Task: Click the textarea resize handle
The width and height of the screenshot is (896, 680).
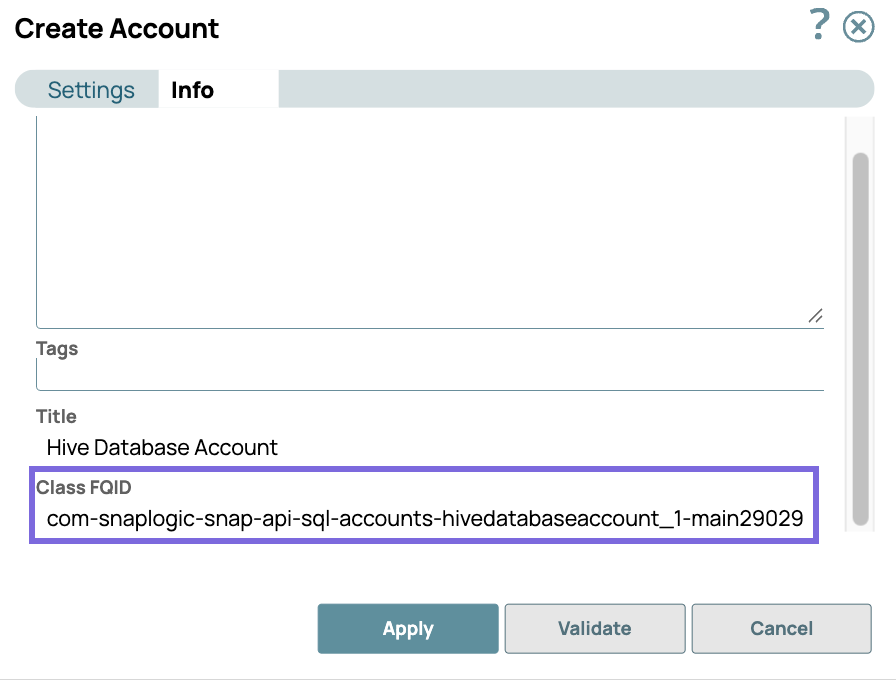Action: pyautogui.click(x=815, y=316)
